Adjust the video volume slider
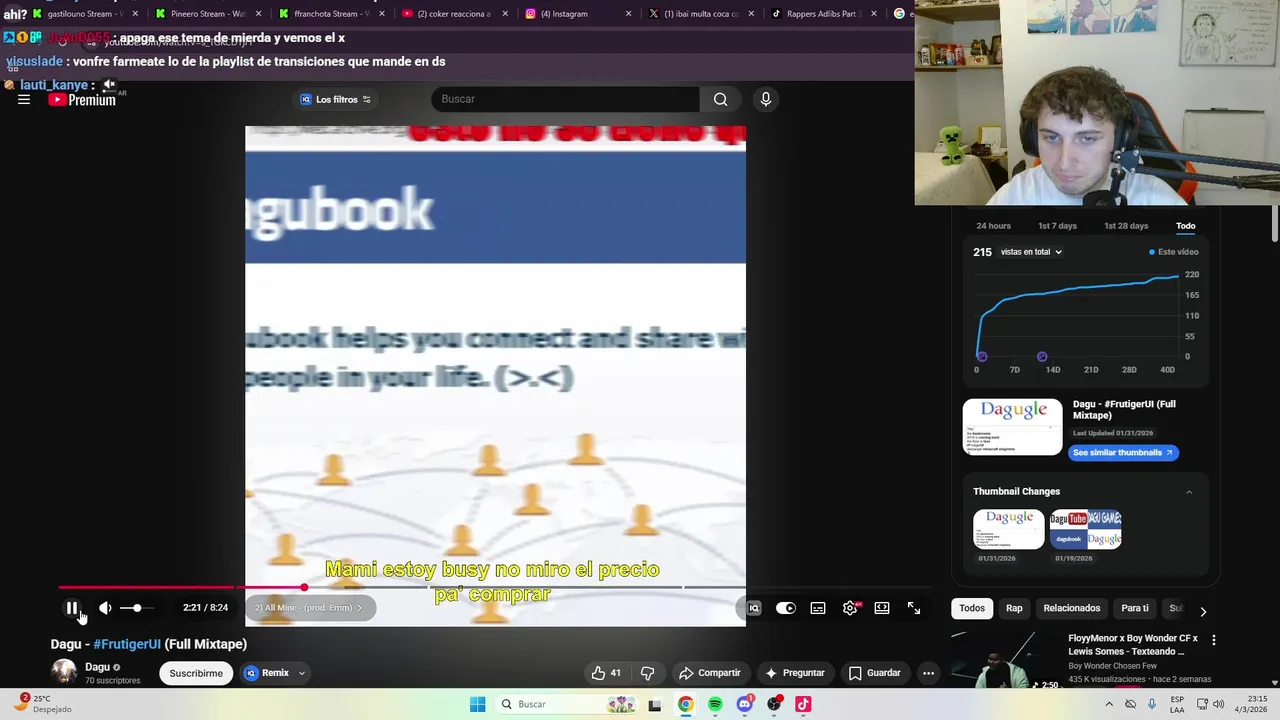This screenshot has width=1280, height=720. [x=137, y=608]
